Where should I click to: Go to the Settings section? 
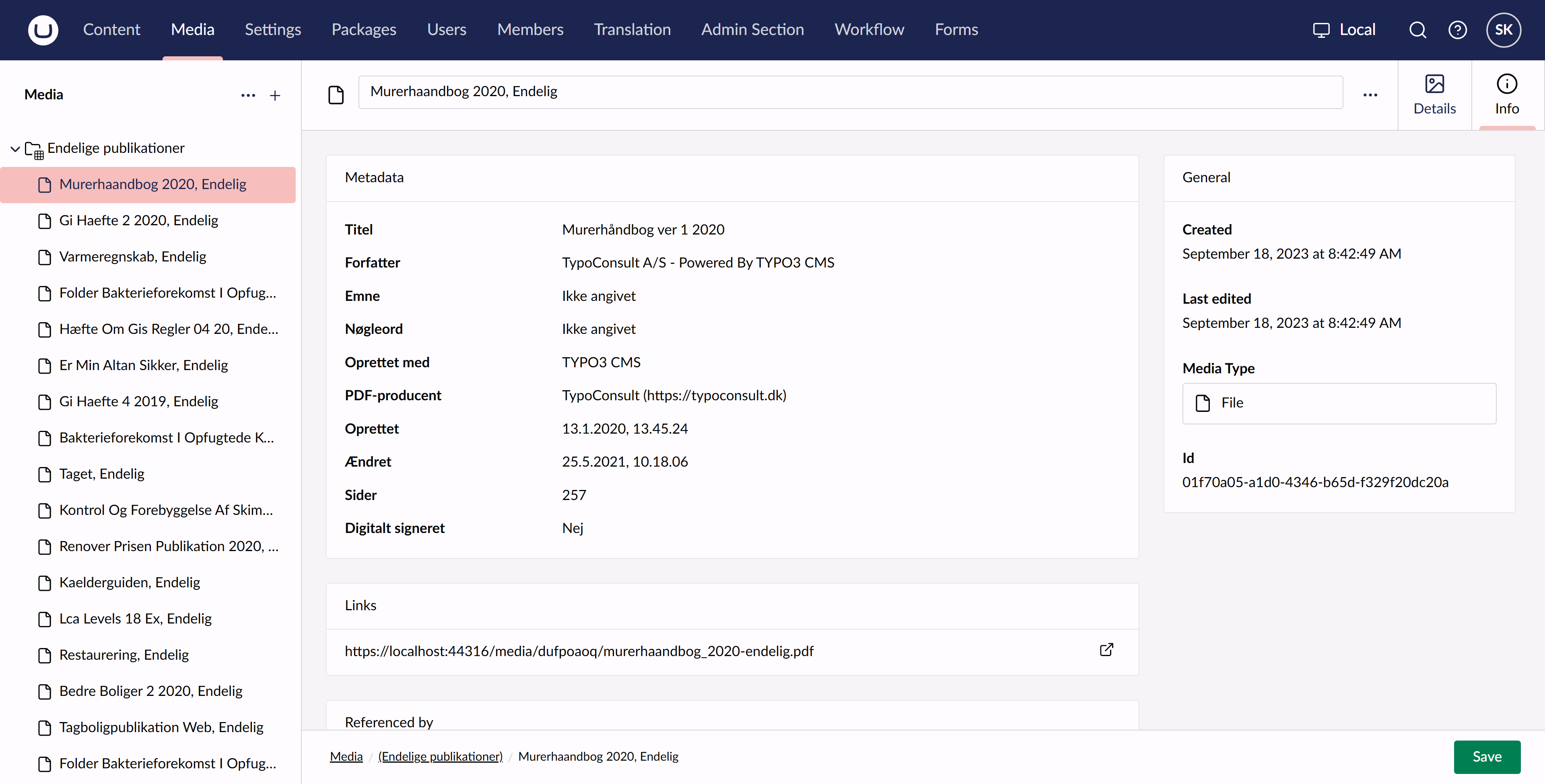click(x=272, y=29)
